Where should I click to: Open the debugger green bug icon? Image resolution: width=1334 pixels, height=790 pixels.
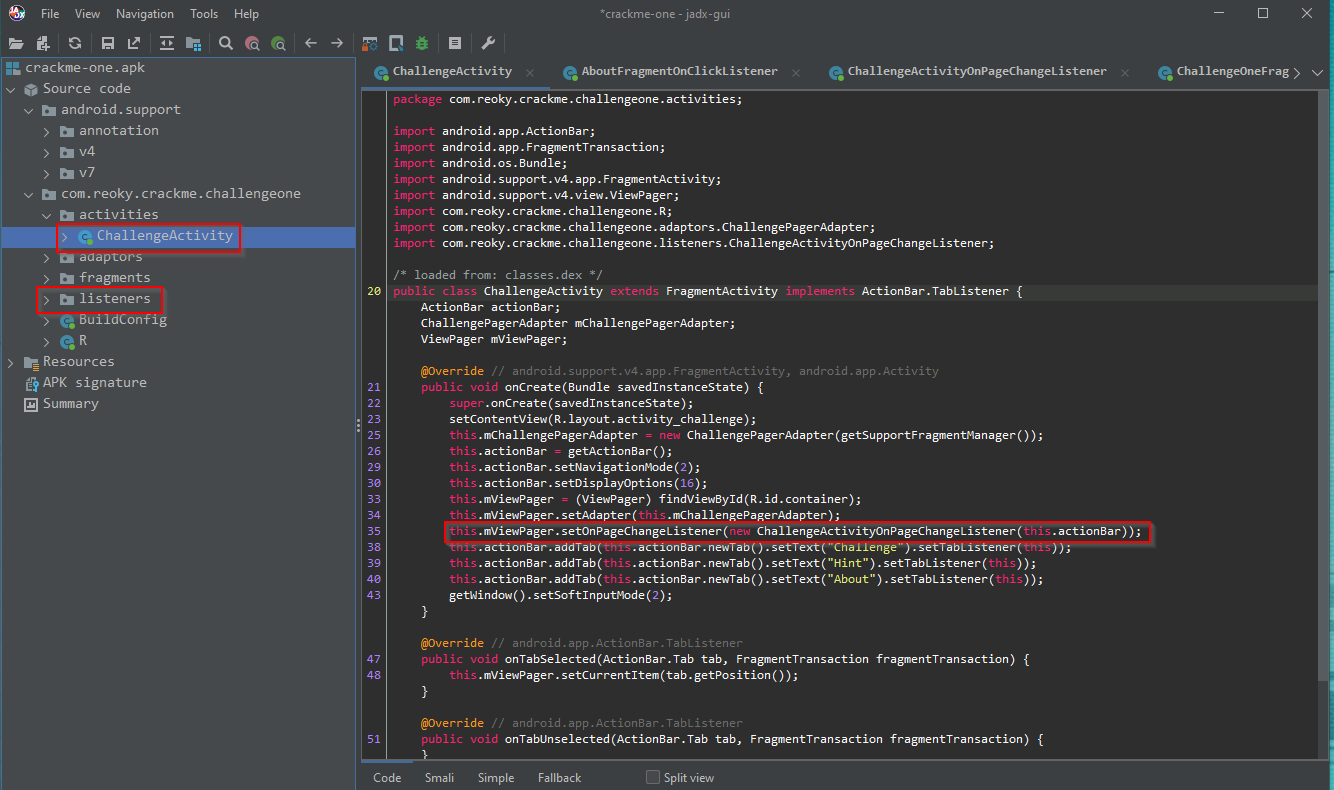click(422, 43)
